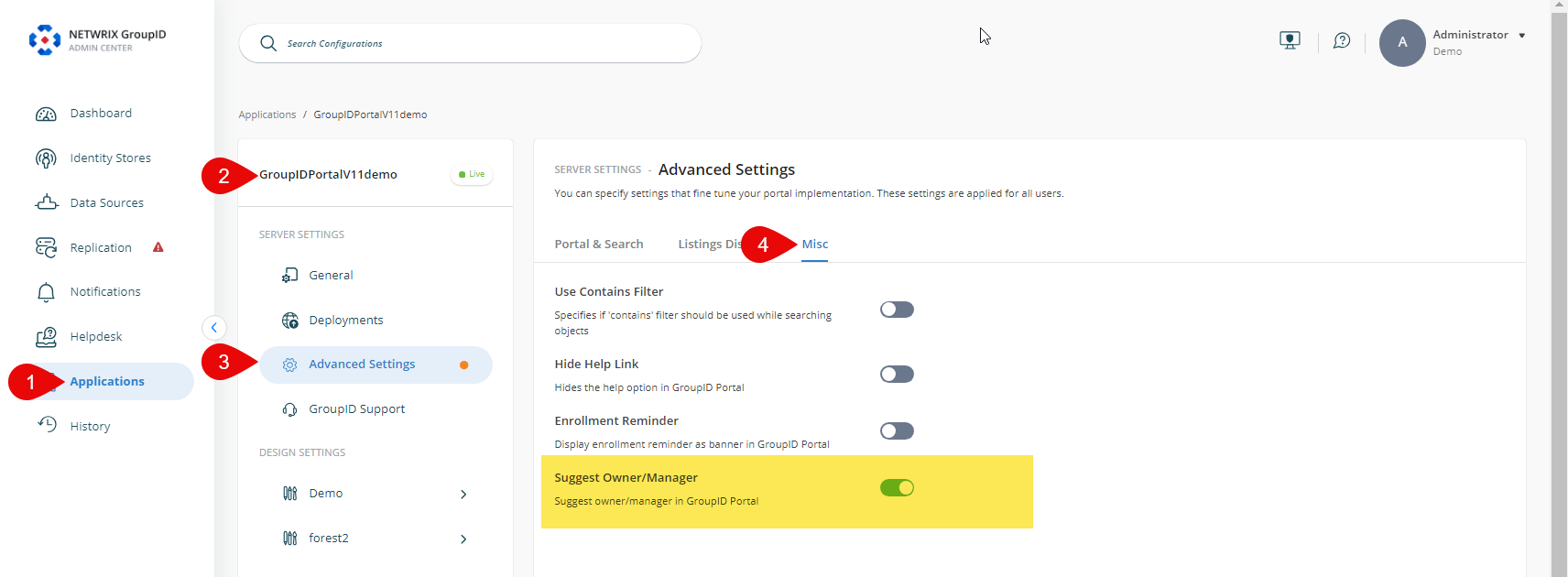Click the GroupIDPortalV11demo breadcrumb
This screenshot has width=1568, height=577.
(370, 114)
